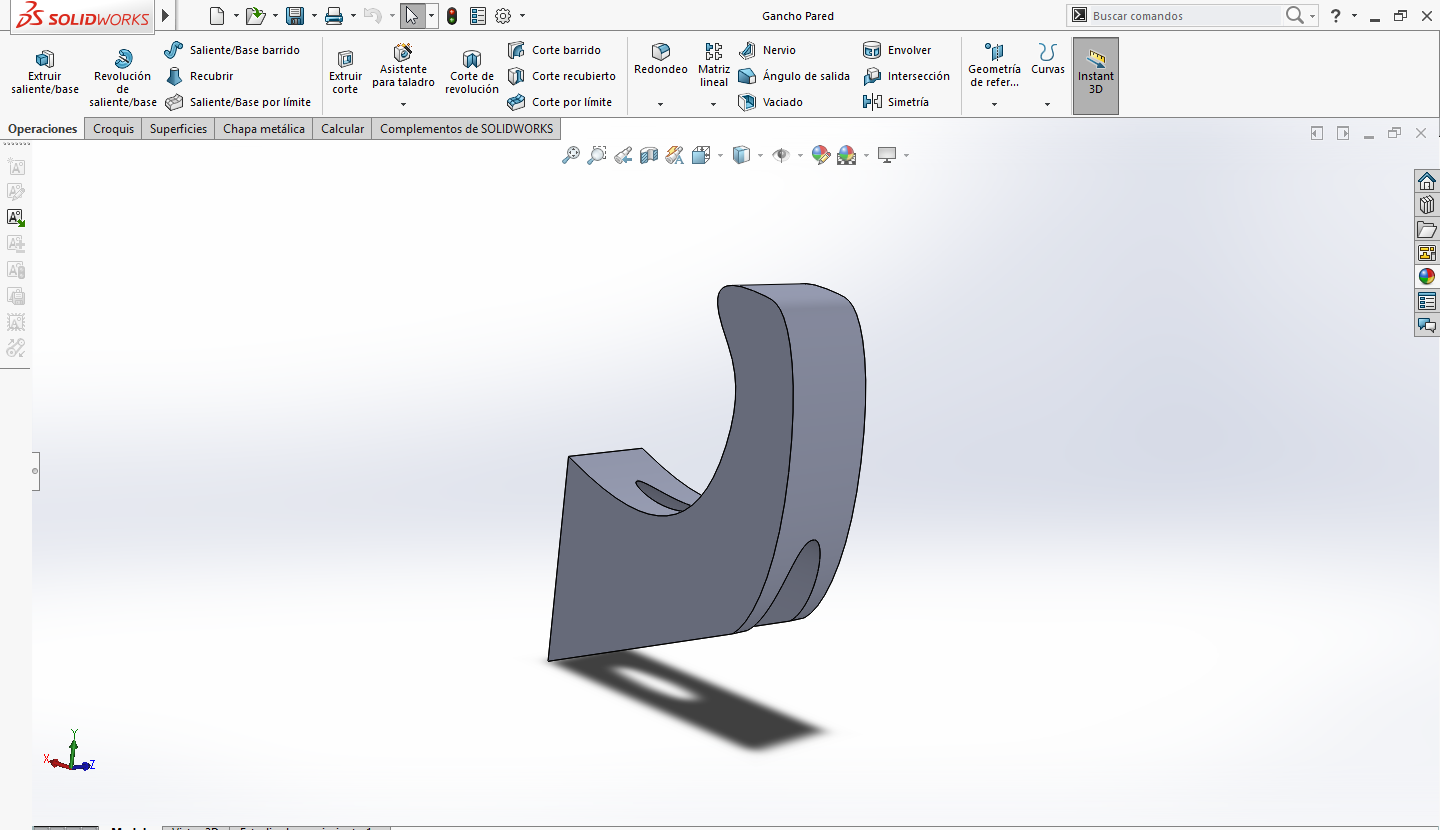The image size is (1440, 830).
Task: Click Ángulo de salida
Action: pos(794,76)
